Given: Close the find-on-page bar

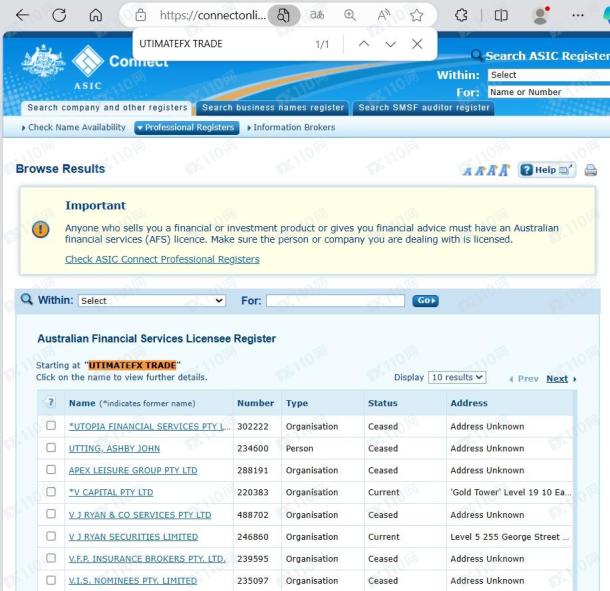Looking at the screenshot, I should click(417, 44).
